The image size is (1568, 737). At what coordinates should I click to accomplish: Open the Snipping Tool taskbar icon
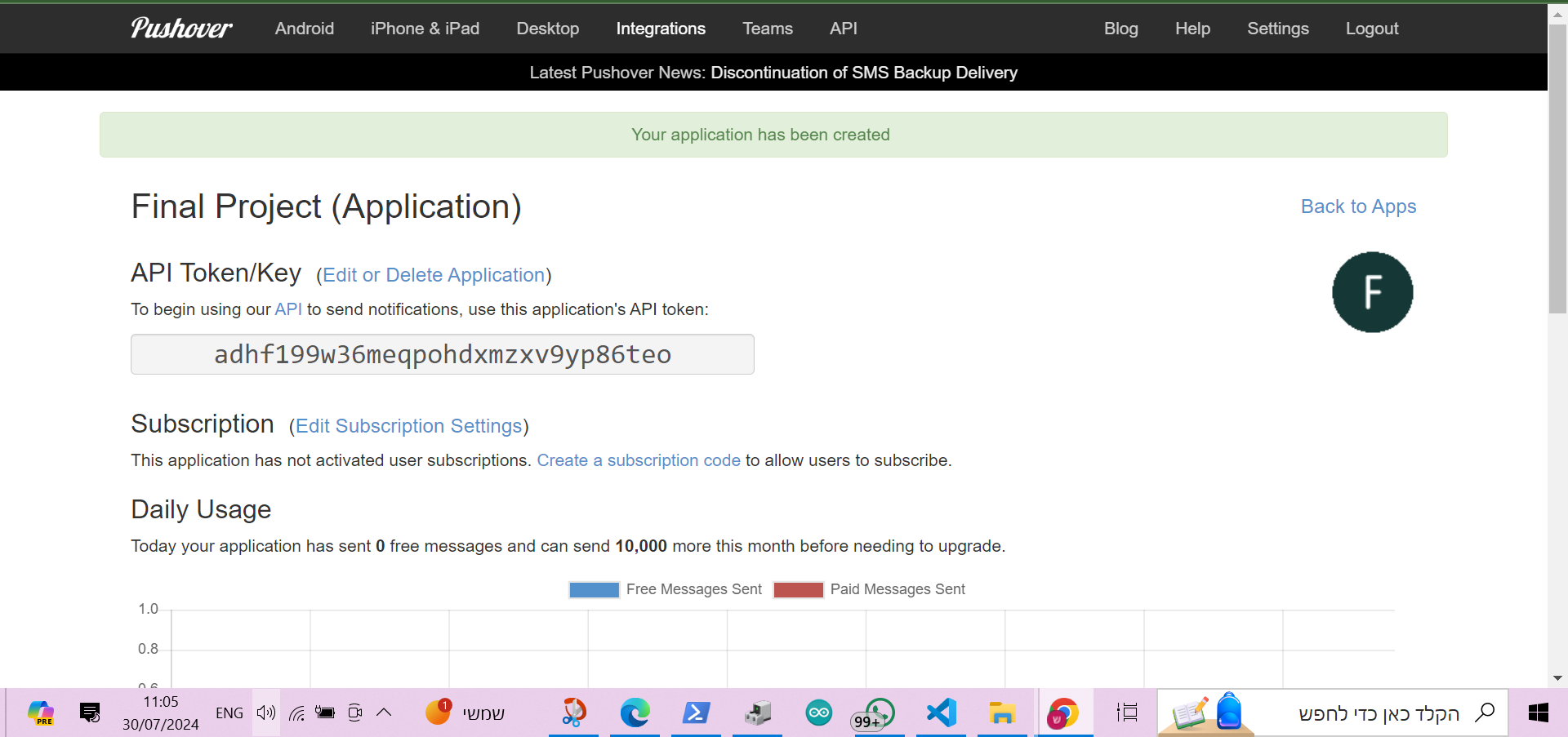573,713
